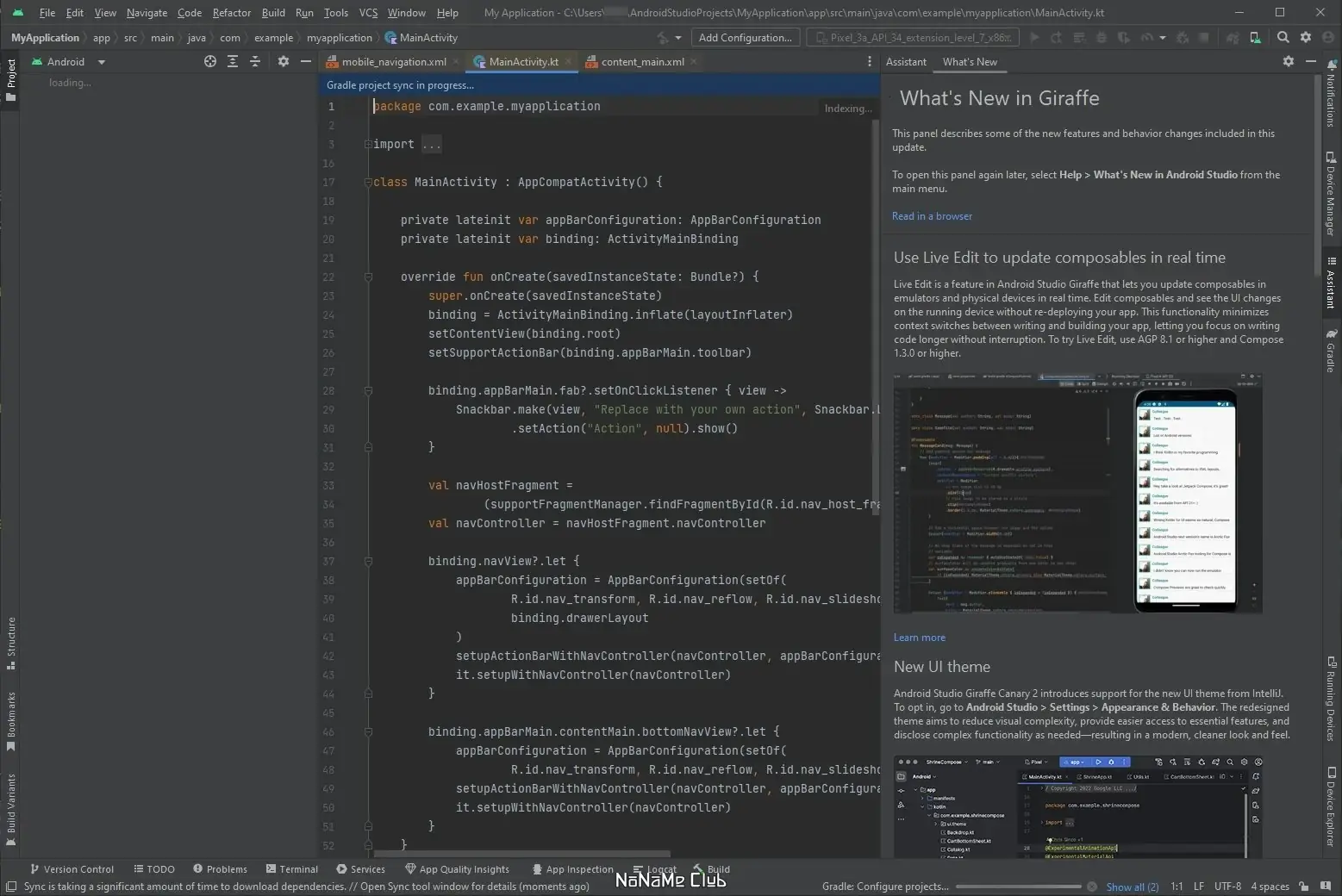The image size is (1342, 896).
Task: Click Select Opened File crosshair icon in Project toolbar
Action: pyautogui.click(x=210, y=61)
